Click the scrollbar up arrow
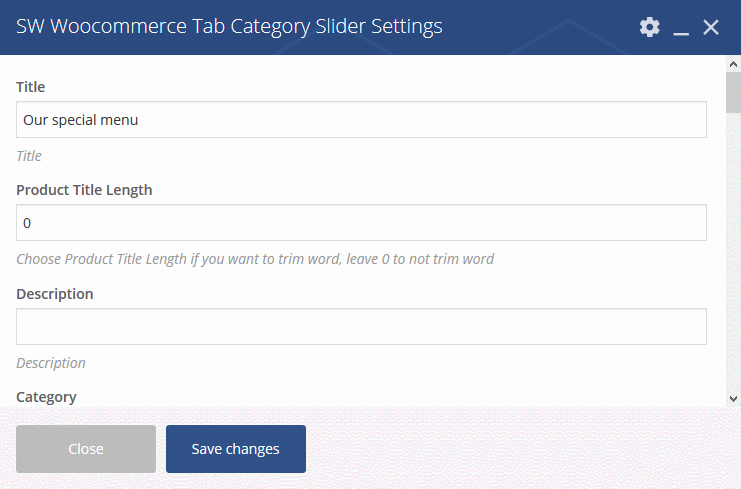The image size is (741, 489). click(x=733, y=64)
